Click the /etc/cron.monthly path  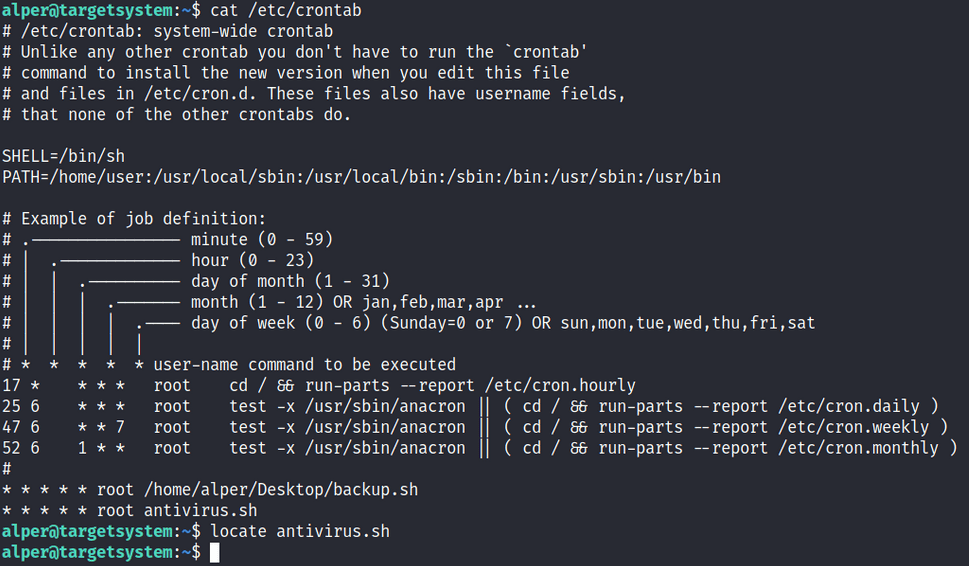click(859, 448)
